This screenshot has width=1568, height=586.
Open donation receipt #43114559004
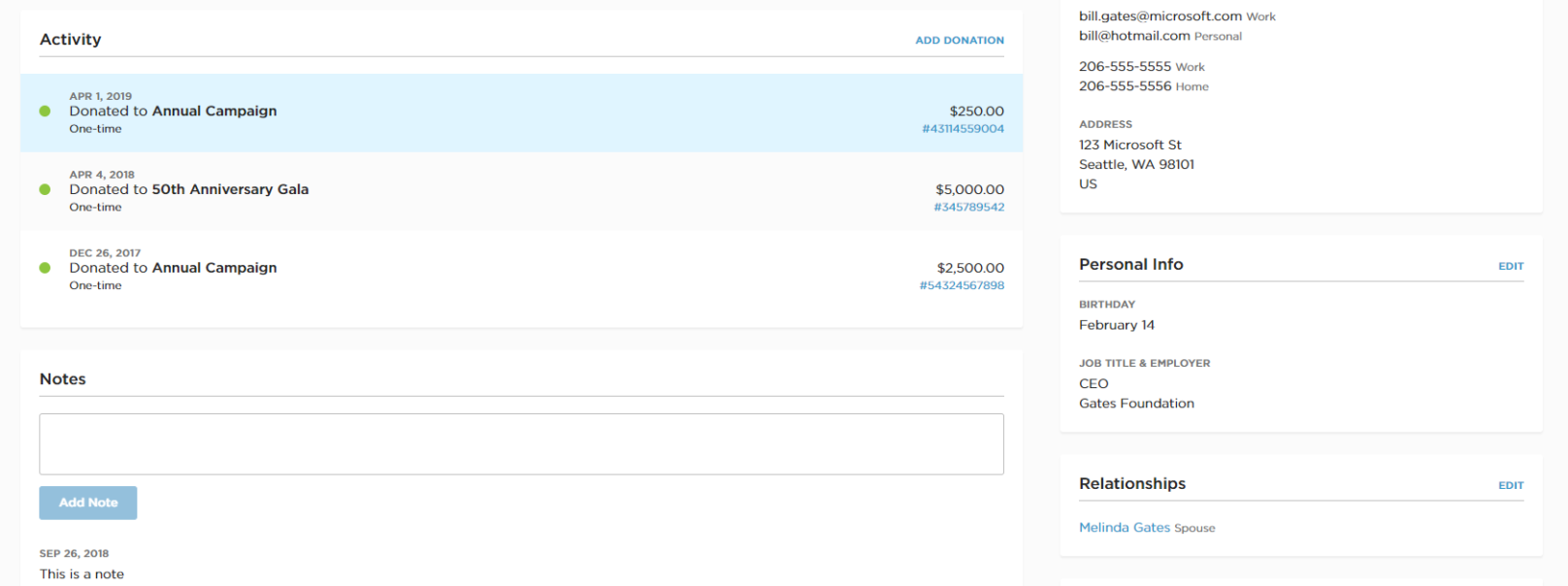coord(963,129)
